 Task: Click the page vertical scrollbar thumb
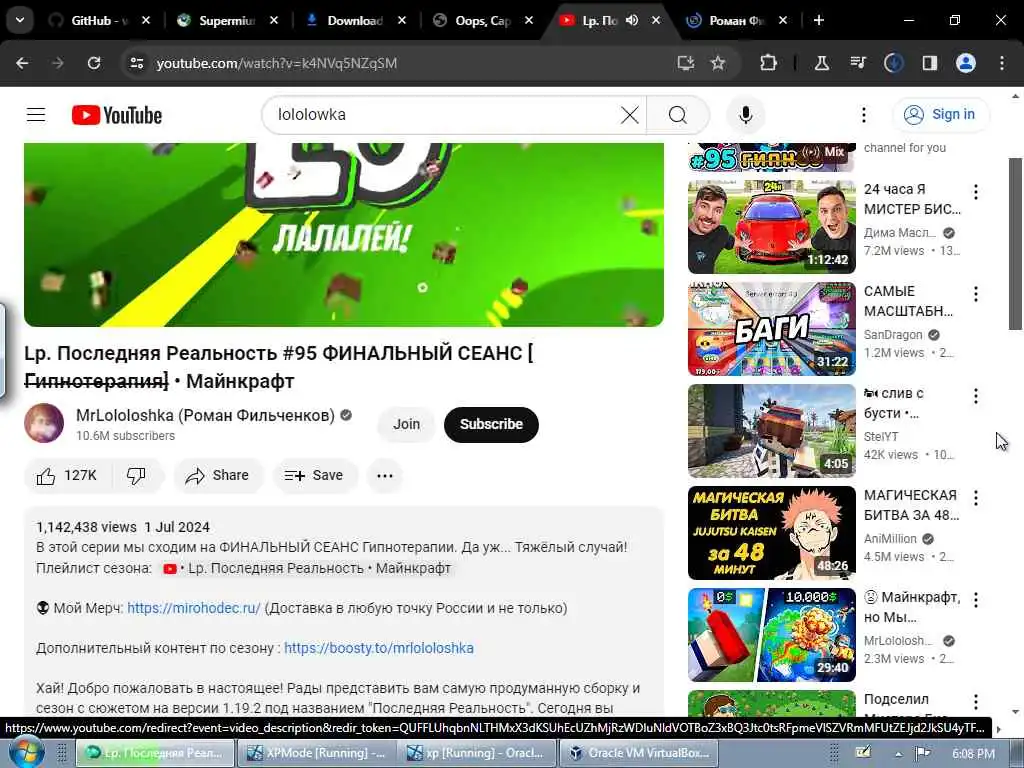click(1016, 243)
